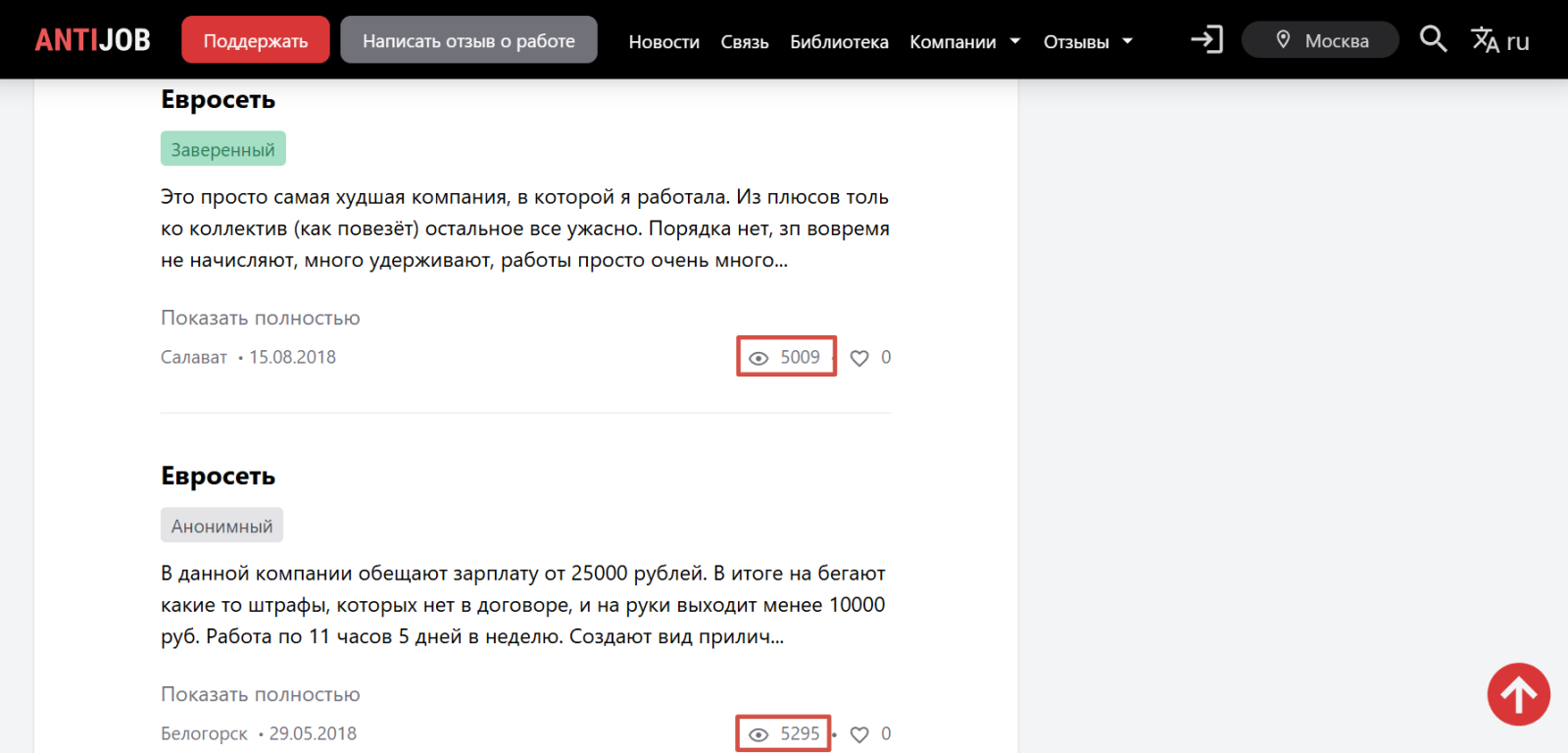Like the Салават review with heart icon
1568x753 pixels.
(x=859, y=358)
